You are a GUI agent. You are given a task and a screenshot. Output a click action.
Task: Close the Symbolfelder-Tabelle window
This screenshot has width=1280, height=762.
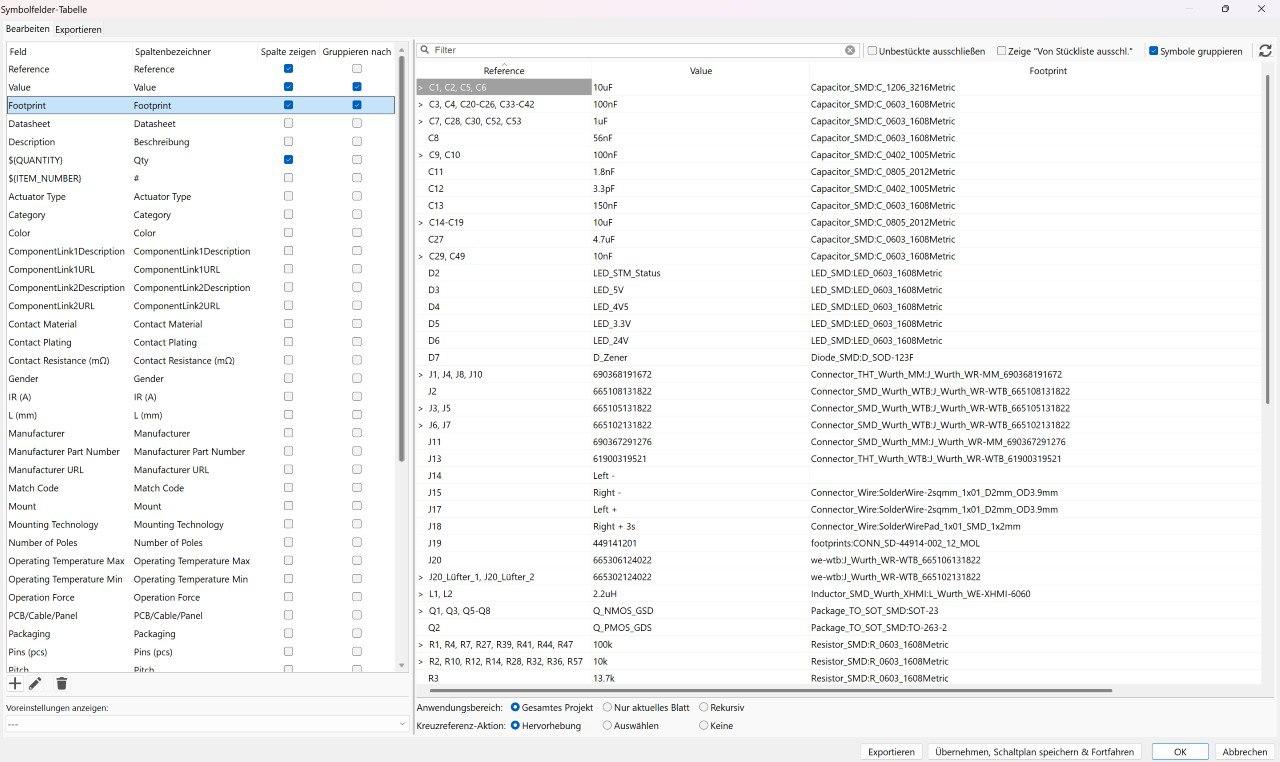1263,9
